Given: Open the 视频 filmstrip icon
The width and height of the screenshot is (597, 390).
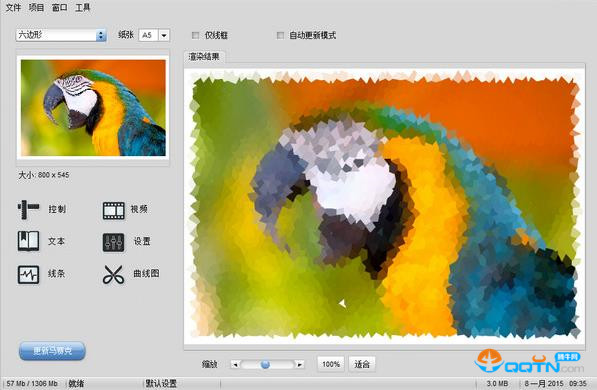Looking at the screenshot, I should pos(113,211).
